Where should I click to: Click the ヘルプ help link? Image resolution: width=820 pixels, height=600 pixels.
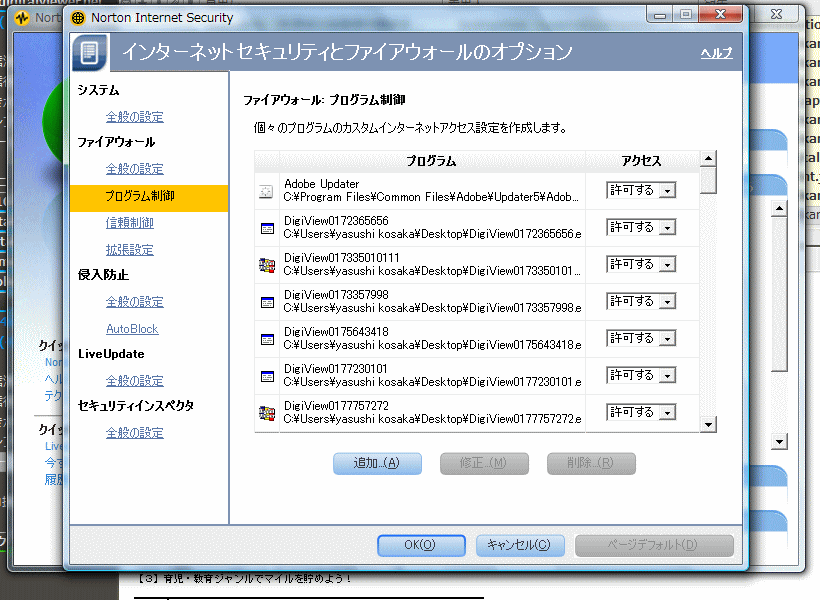(716, 53)
